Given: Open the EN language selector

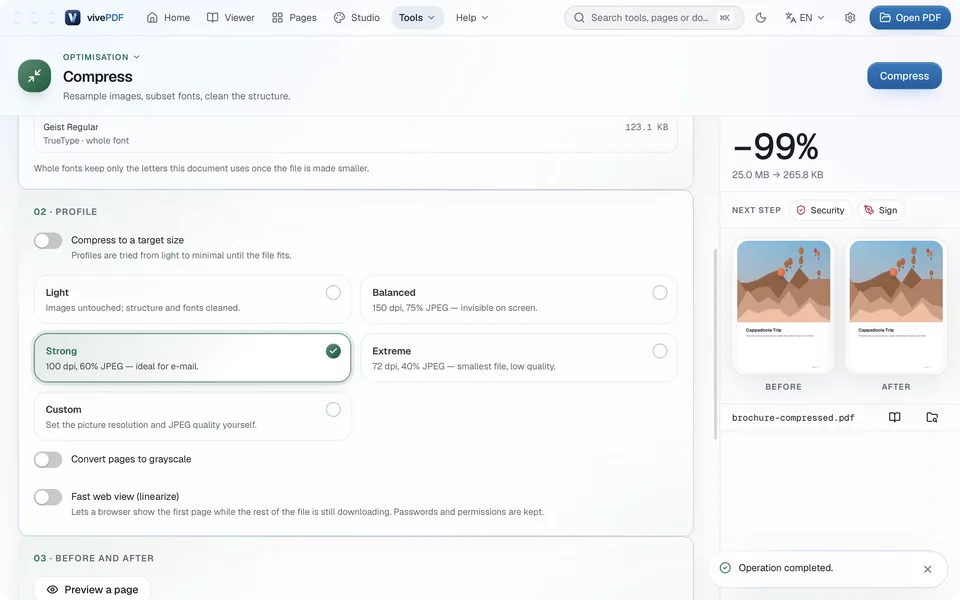Looking at the screenshot, I should coord(804,18).
